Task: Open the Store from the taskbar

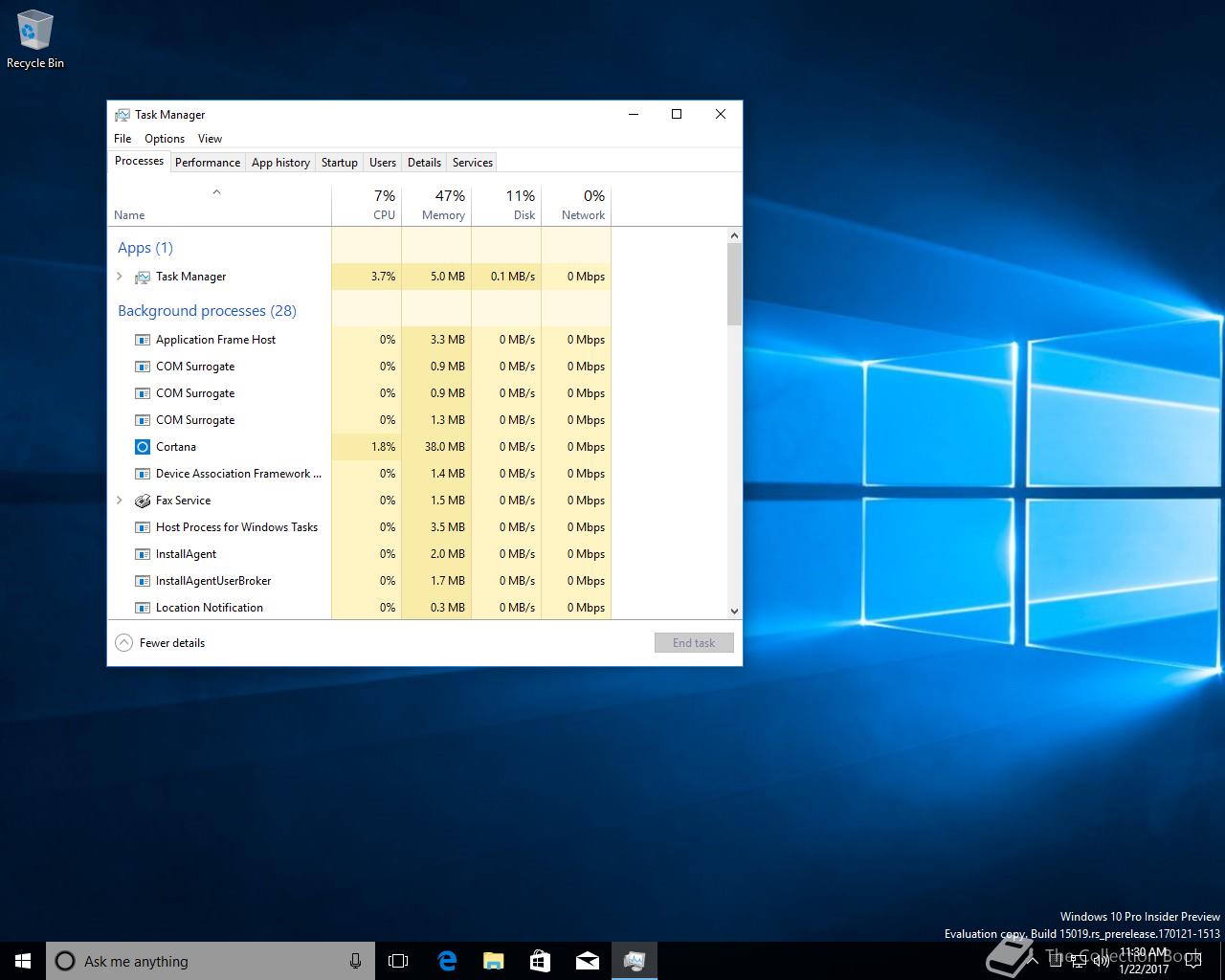Action: click(x=540, y=961)
